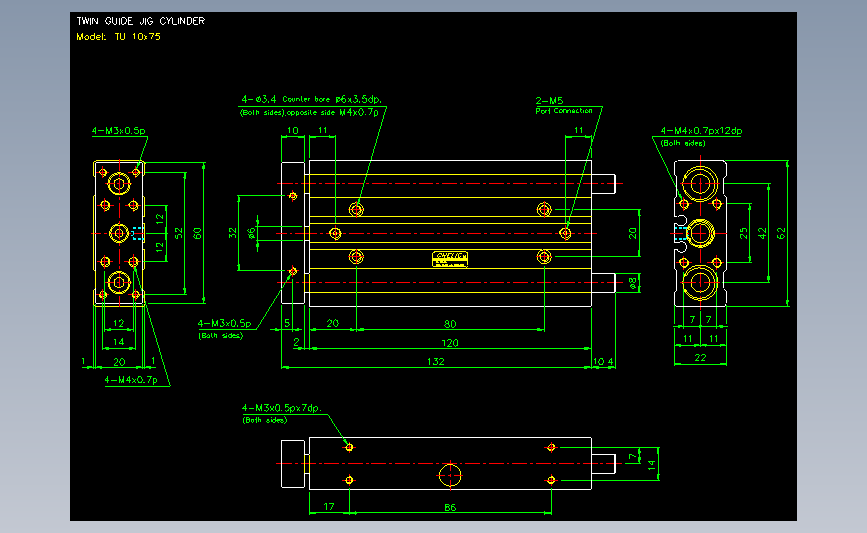Viewport: 867px width, 533px height.
Task: Select the "17" dimension in bottom view
Action: point(329,506)
